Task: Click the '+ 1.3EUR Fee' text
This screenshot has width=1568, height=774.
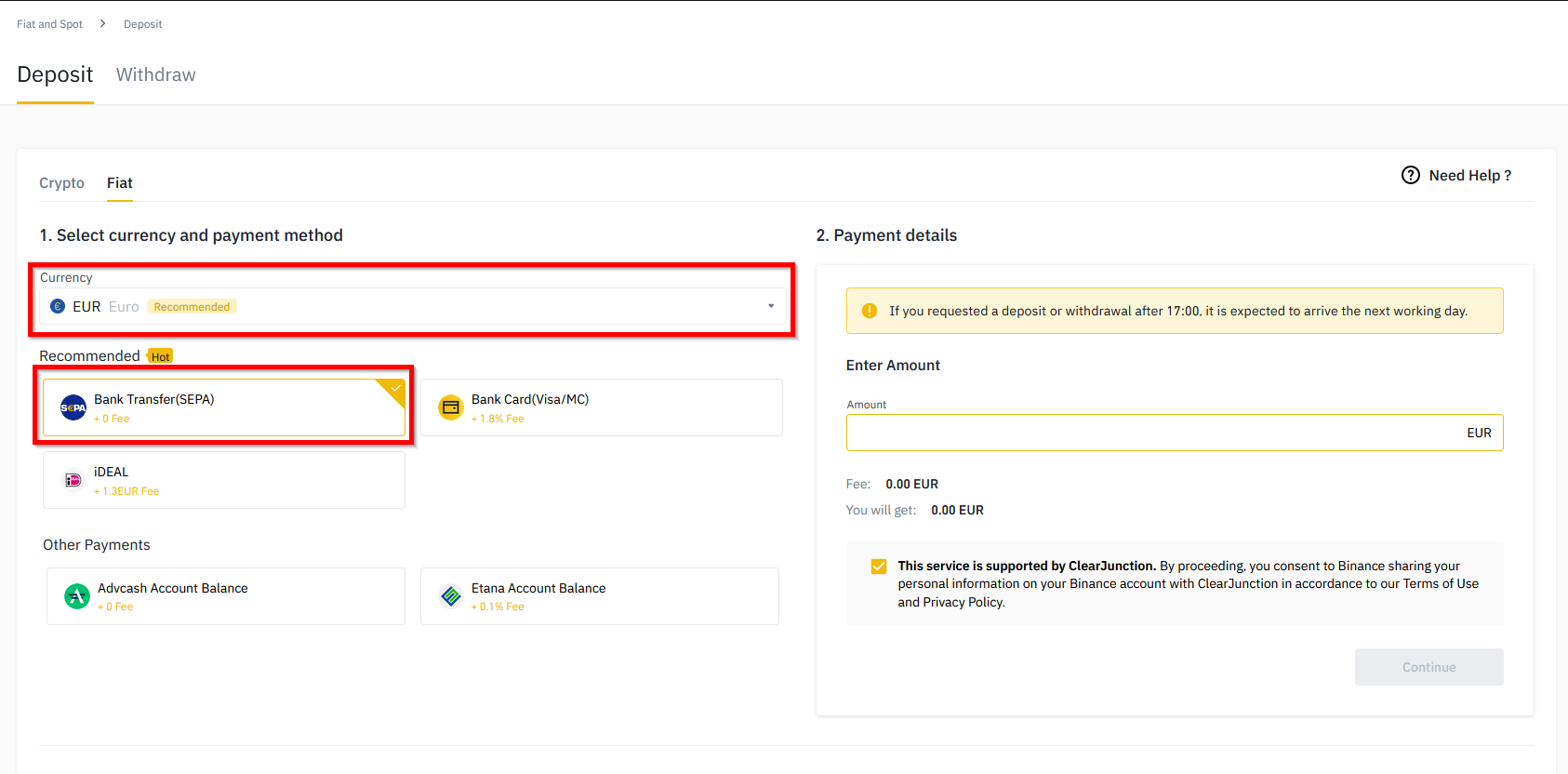Action: [126, 491]
